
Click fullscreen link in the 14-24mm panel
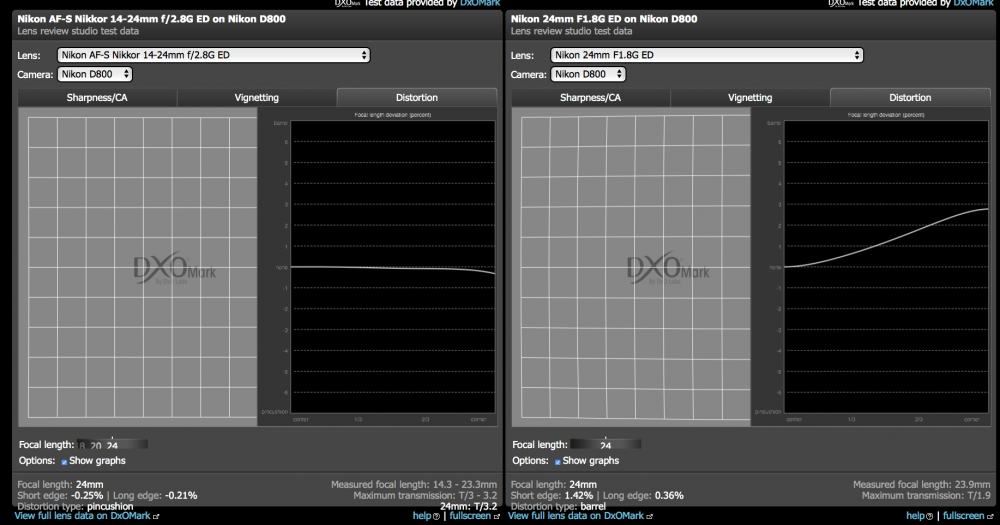click(x=474, y=515)
